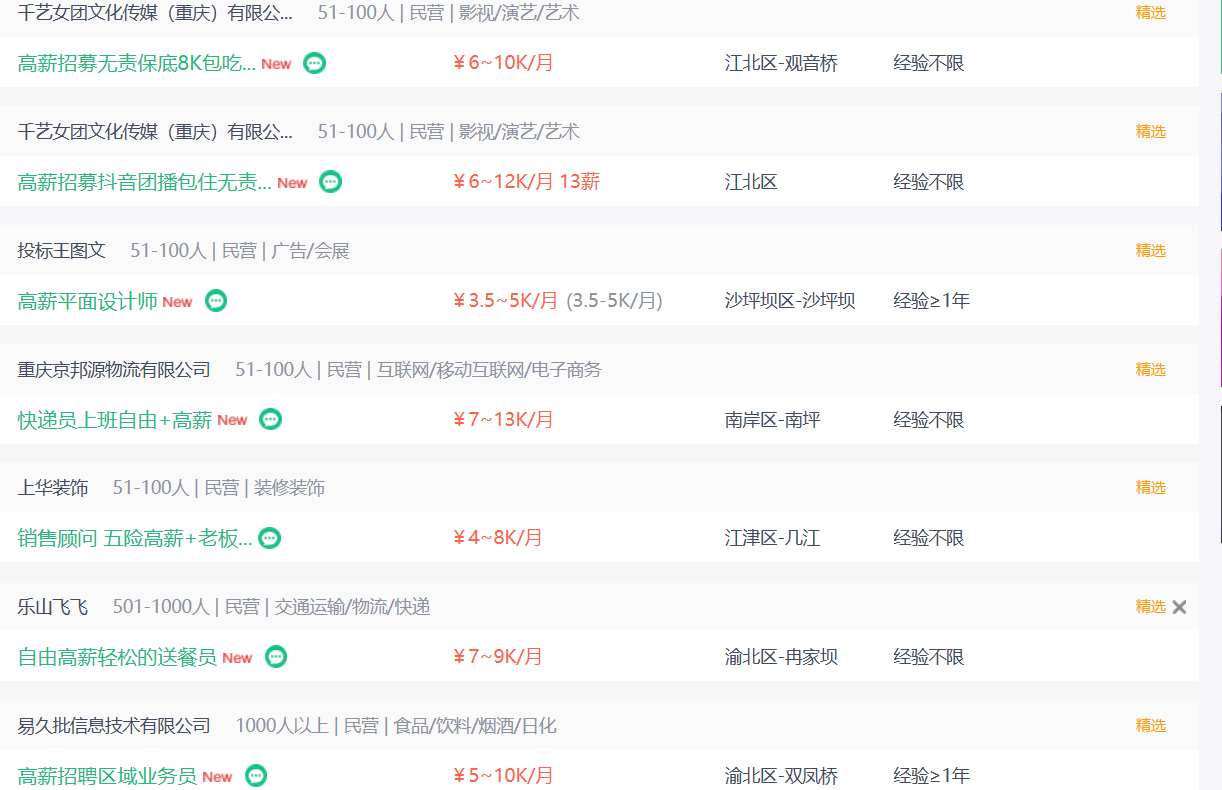Start chat for 快递员上班自由+高薪 job
1222x790 pixels.
271,420
